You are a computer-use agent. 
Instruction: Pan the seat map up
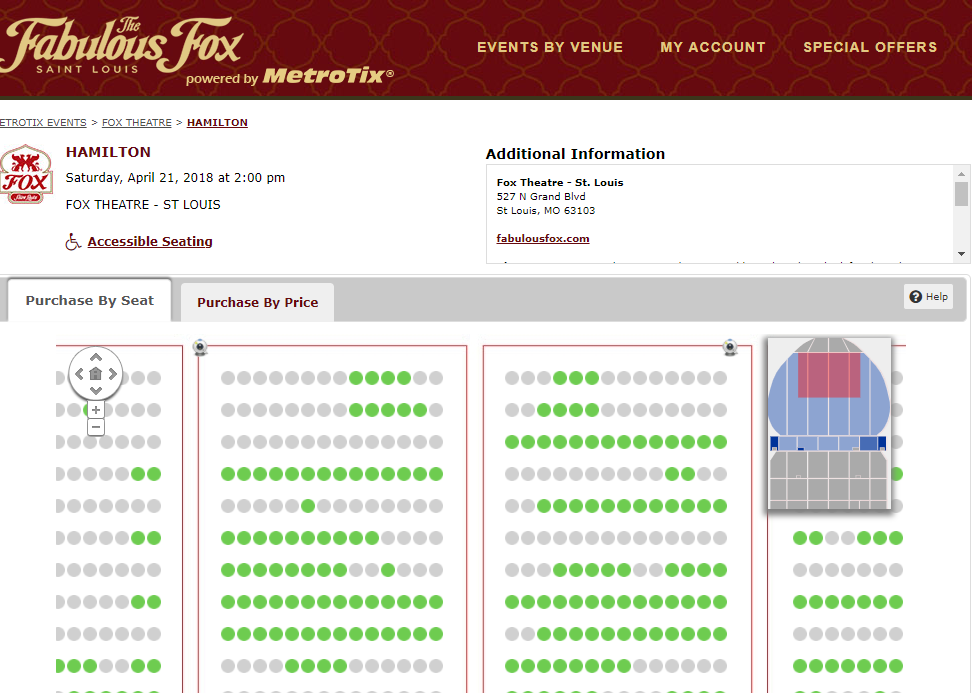coord(96,357)
